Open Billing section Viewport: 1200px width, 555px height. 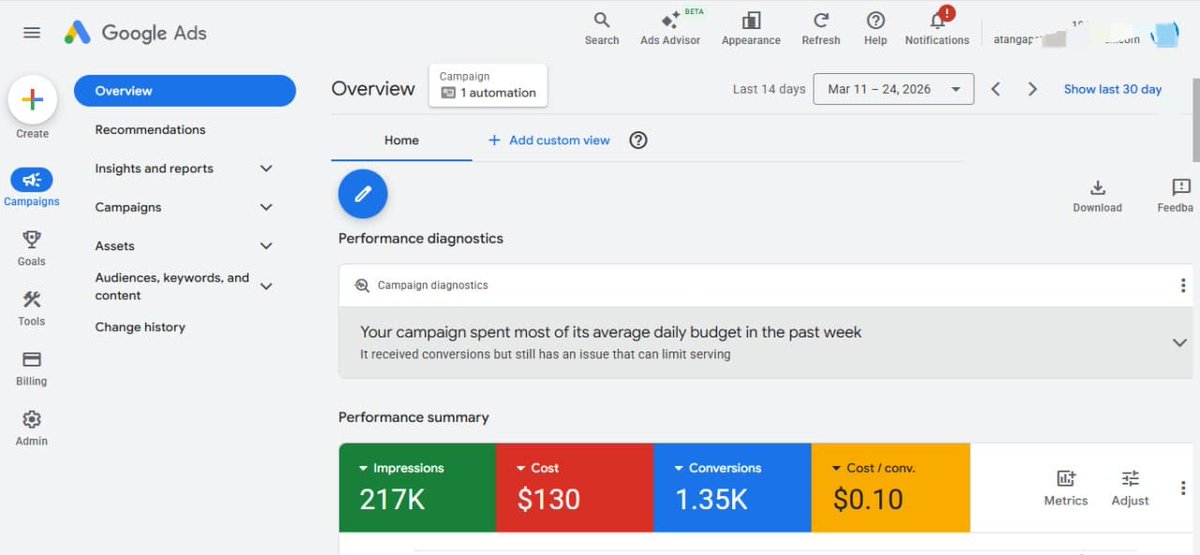click(32, 367)
